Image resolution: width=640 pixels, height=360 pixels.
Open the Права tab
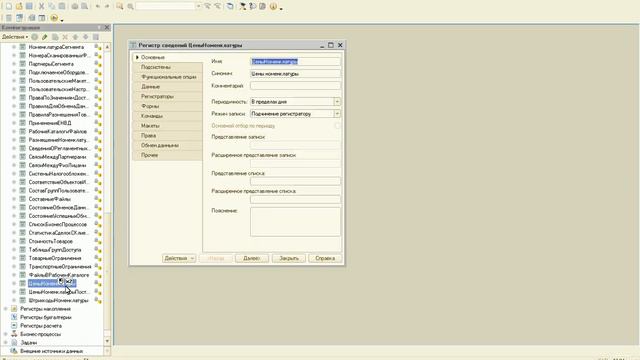click(167, 136)
